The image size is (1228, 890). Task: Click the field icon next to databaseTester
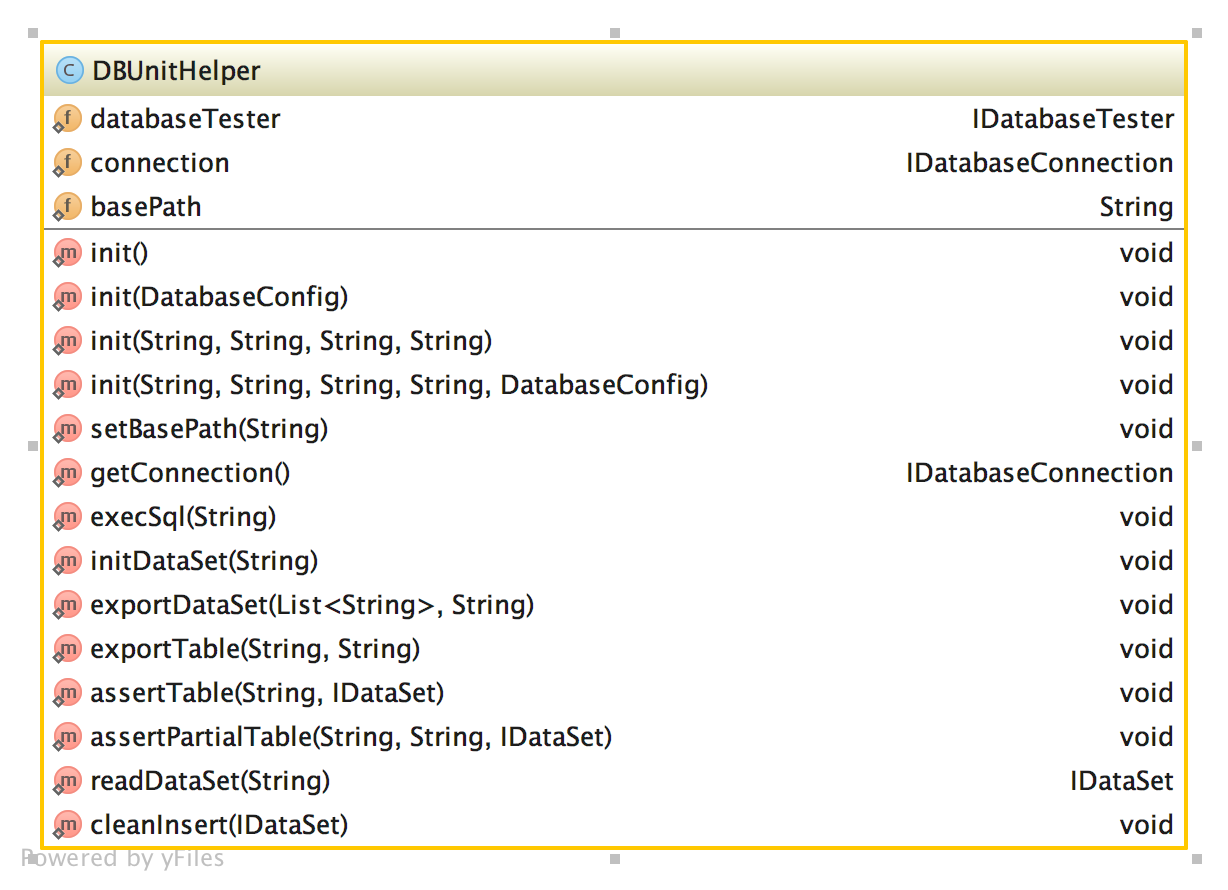(x=67, y=119)
